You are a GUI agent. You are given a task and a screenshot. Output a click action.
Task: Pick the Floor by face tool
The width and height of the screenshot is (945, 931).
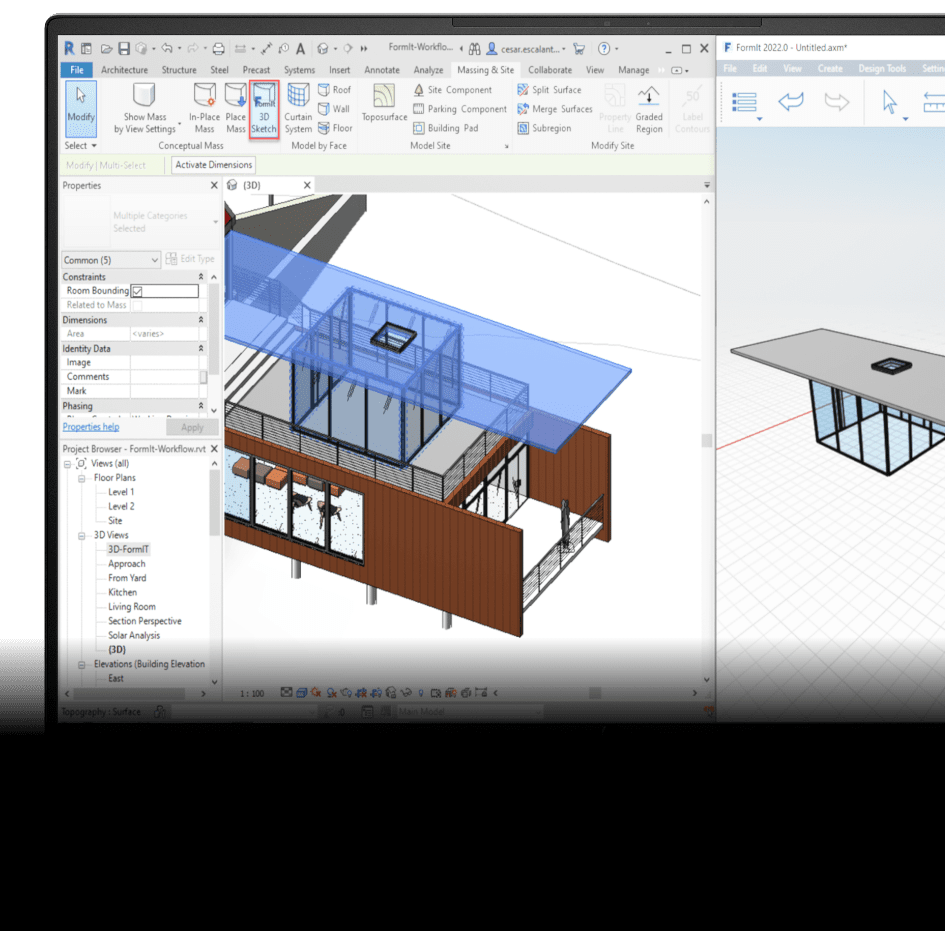[x=335, y=128]
